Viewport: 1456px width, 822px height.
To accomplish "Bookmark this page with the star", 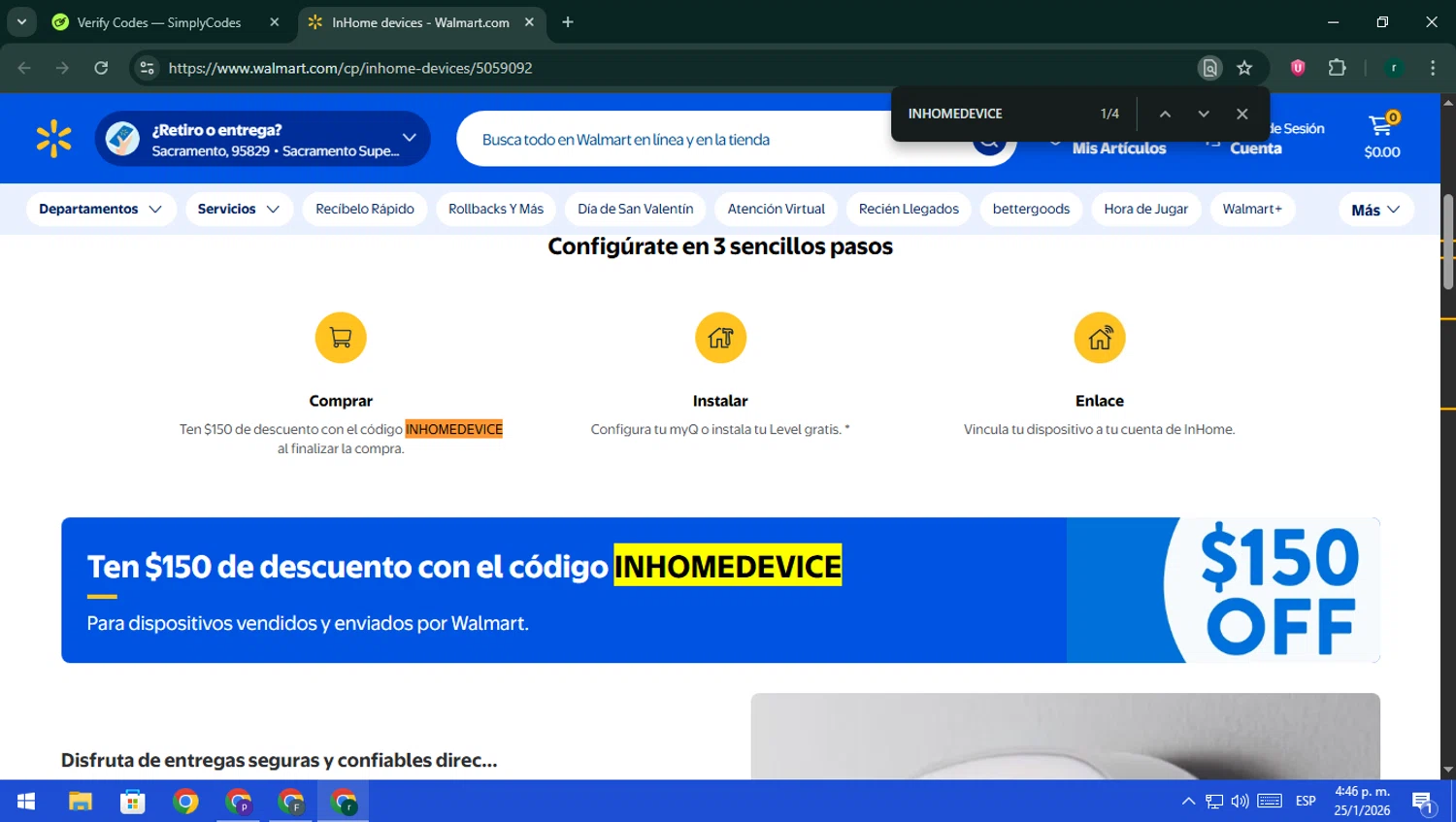I will 1244,68.
